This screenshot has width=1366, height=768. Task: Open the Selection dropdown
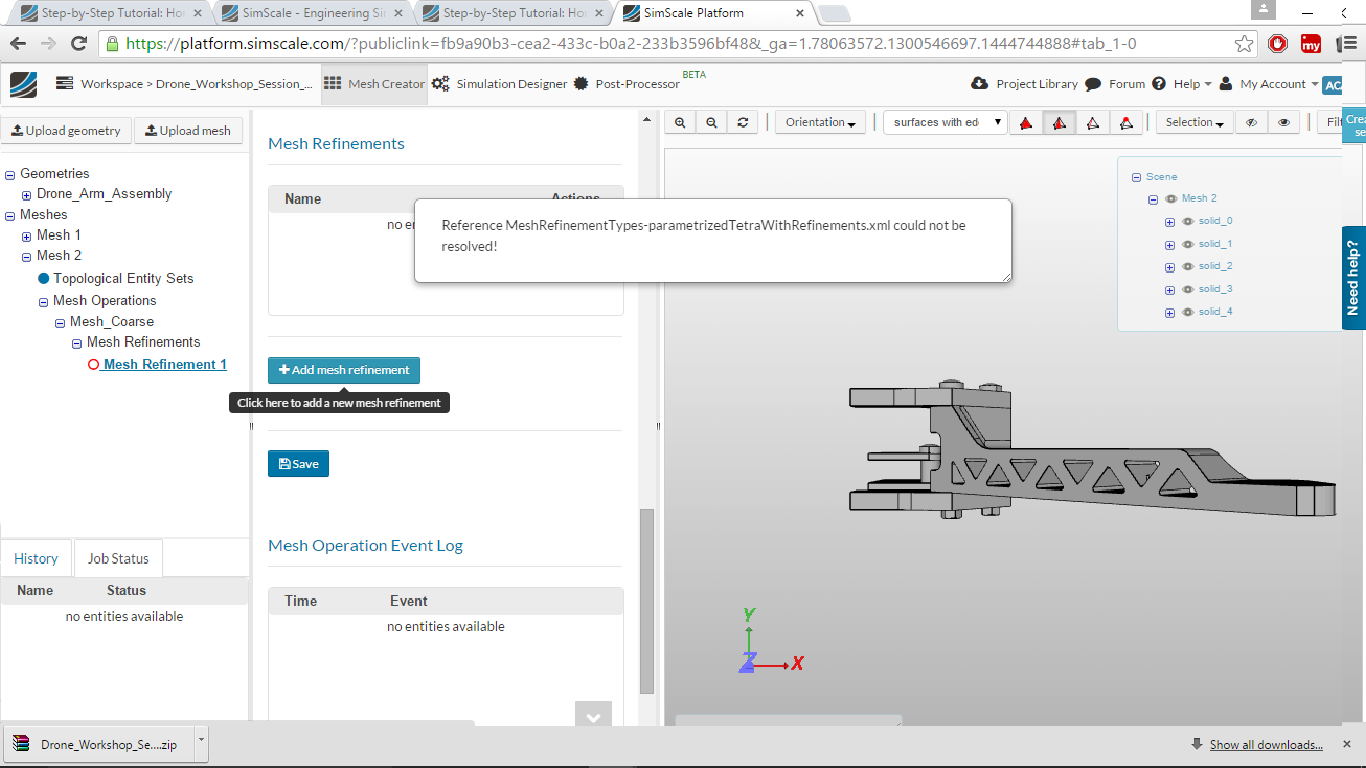[x=1194, y=122]
